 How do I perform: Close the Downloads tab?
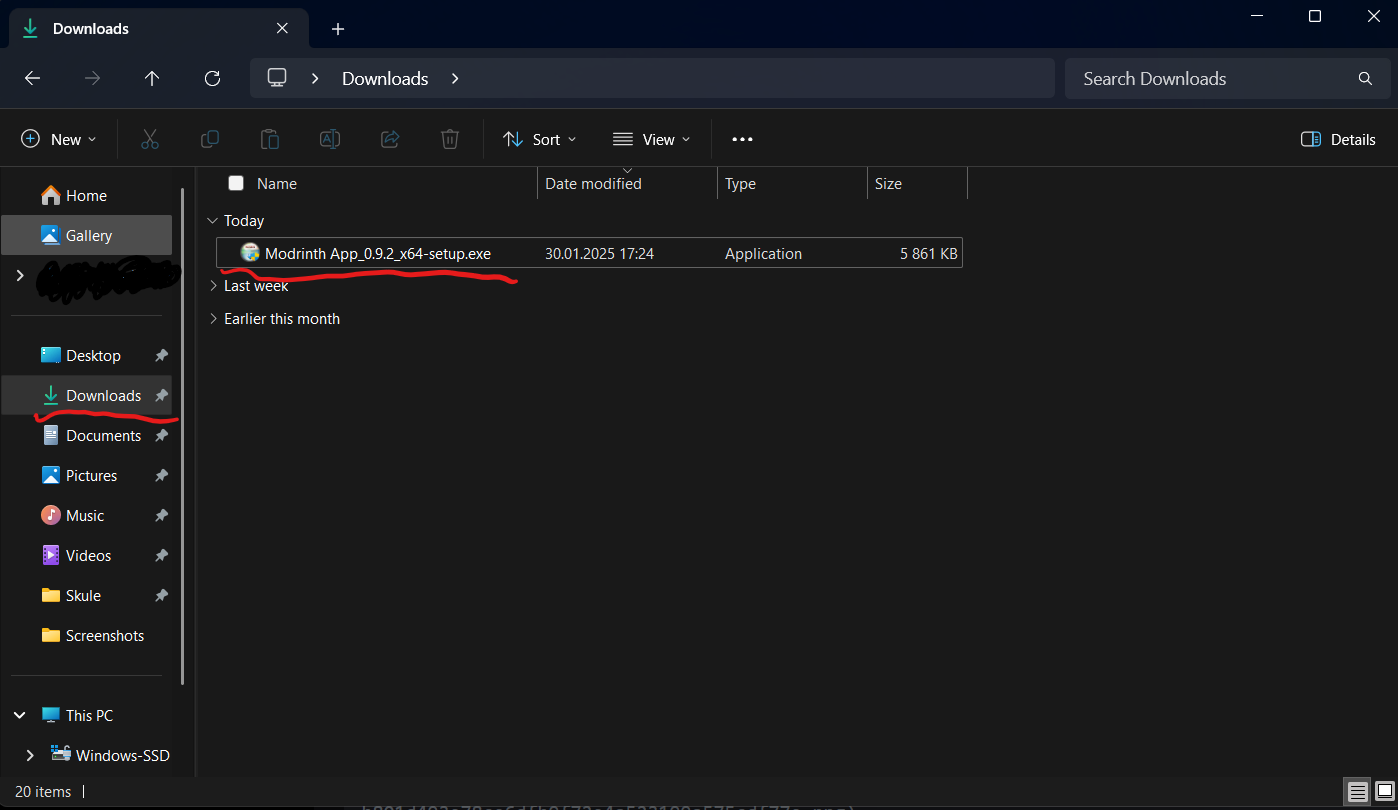click(282, 29)
